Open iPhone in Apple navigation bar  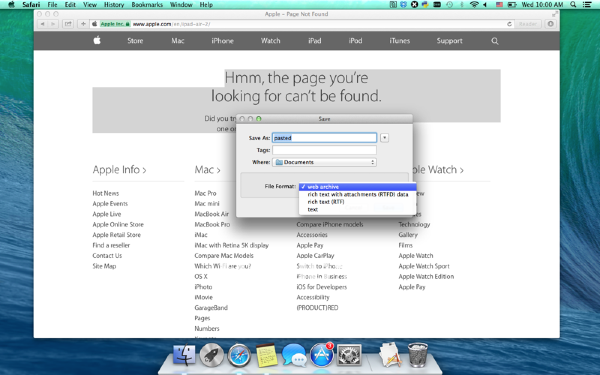tap(222, 41)
